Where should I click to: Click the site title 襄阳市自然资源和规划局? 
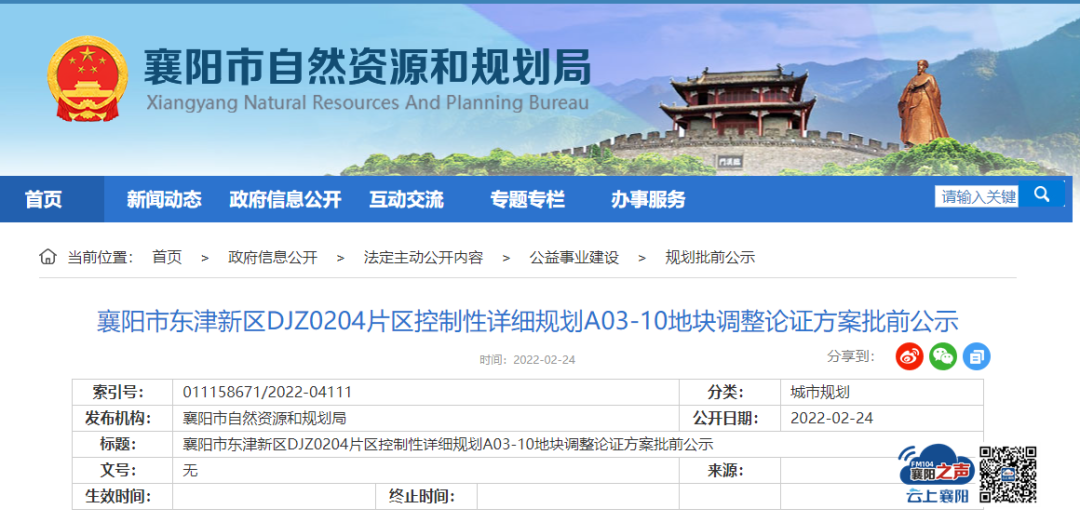pyautogui.click(x=367, y=67)
